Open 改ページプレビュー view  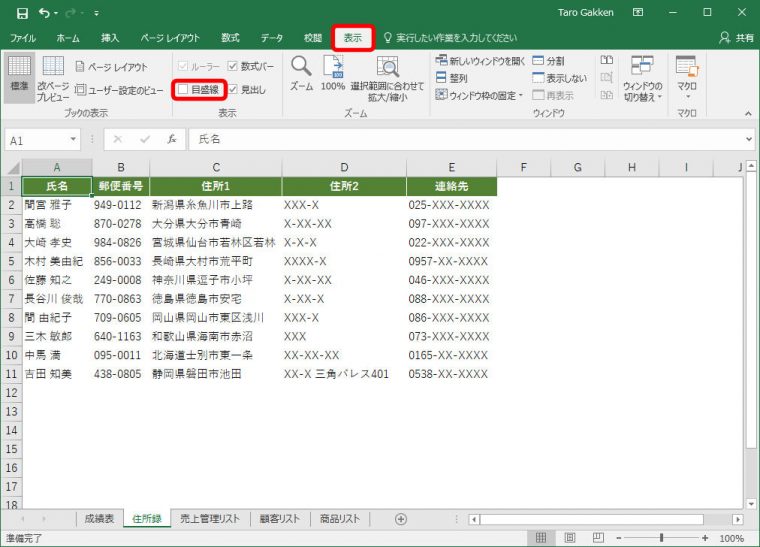click(53, 78)
